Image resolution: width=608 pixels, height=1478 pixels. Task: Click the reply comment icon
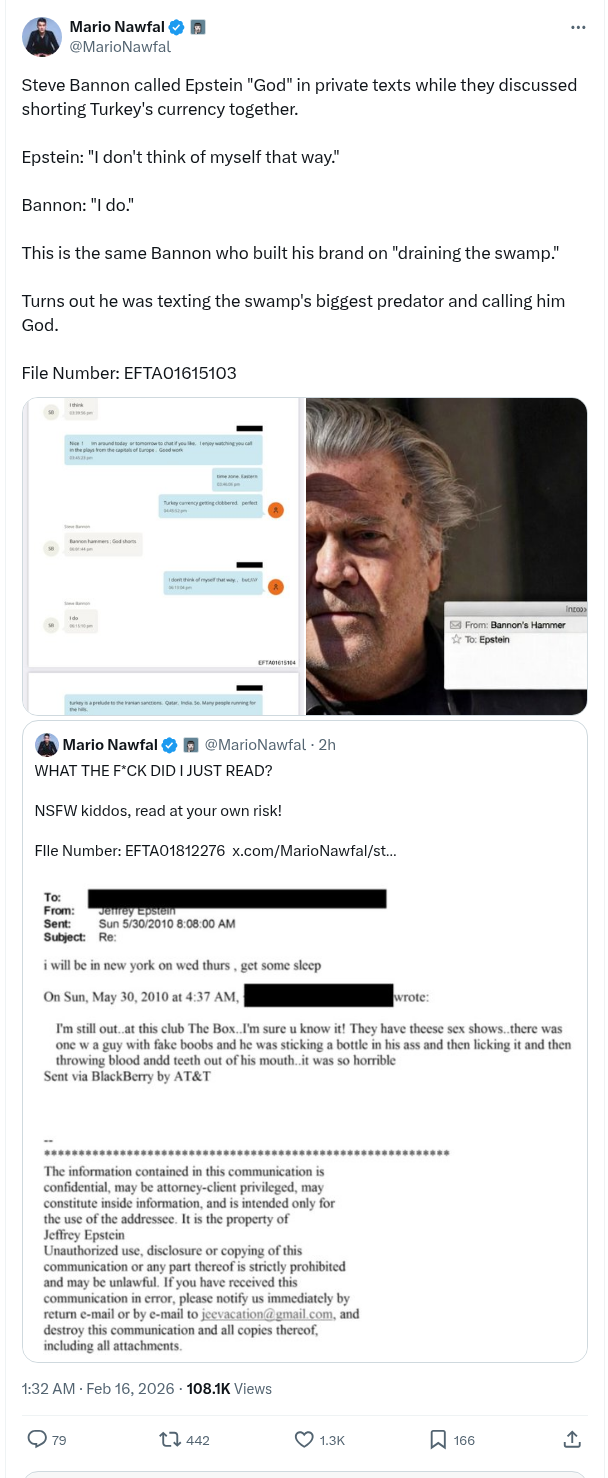point(37,1439)
